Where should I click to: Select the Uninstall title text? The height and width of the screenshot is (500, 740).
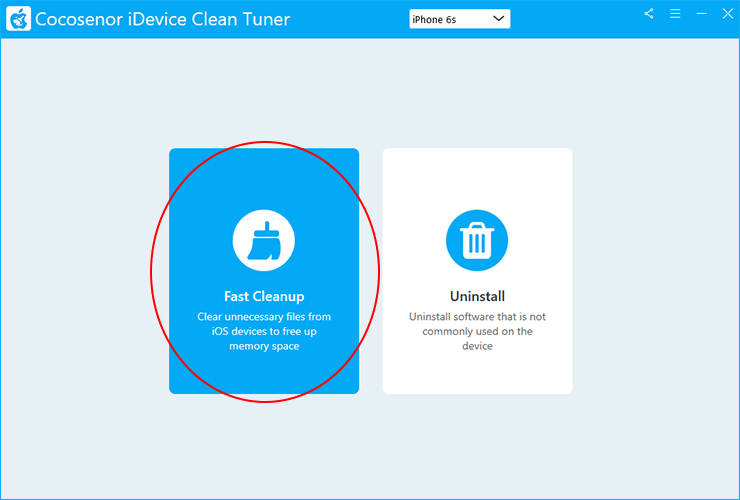click(x=477, y=296)
